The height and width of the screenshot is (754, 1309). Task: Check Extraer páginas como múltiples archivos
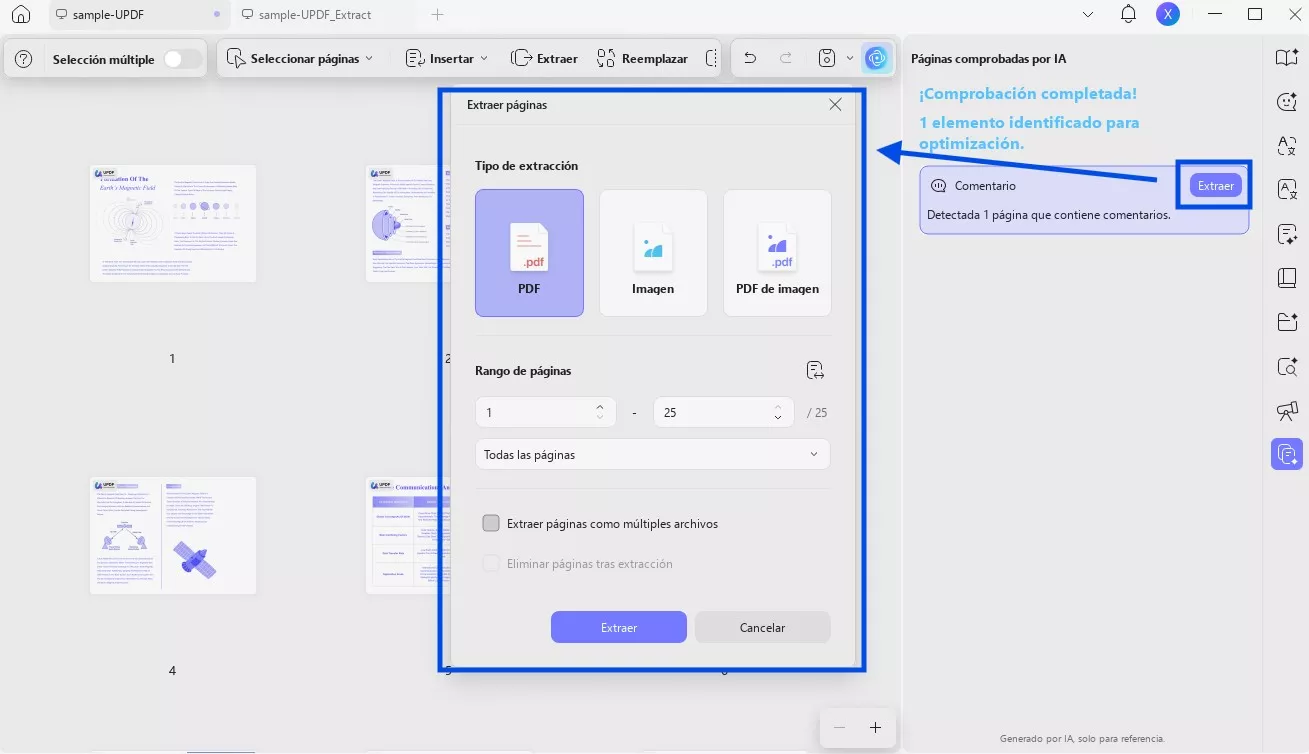[x=491, y=523]
